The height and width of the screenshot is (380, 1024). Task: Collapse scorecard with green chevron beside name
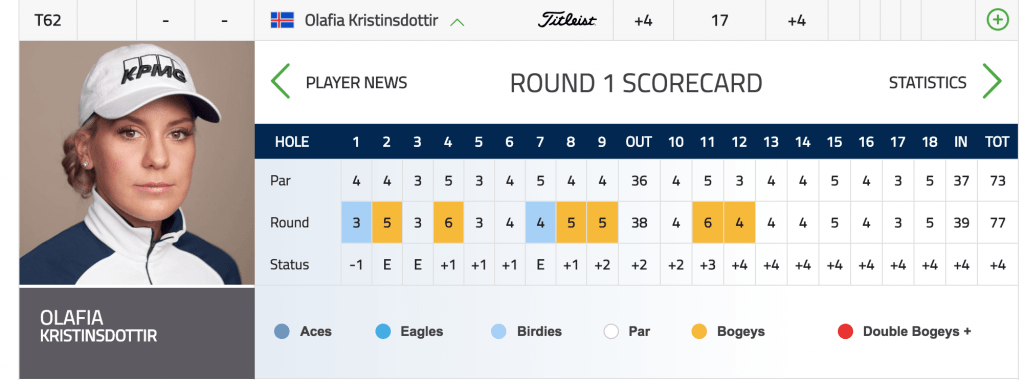(457, 22)
